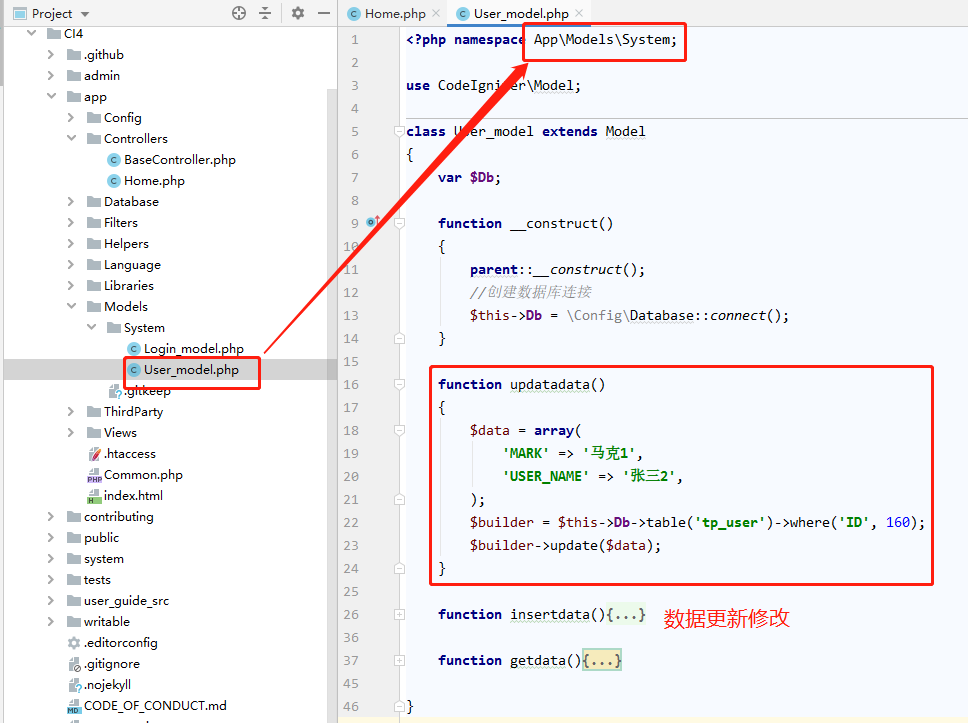Open the Project panel settings gear
The height and width of the screenshot is (723, 968).
(298, 13)
